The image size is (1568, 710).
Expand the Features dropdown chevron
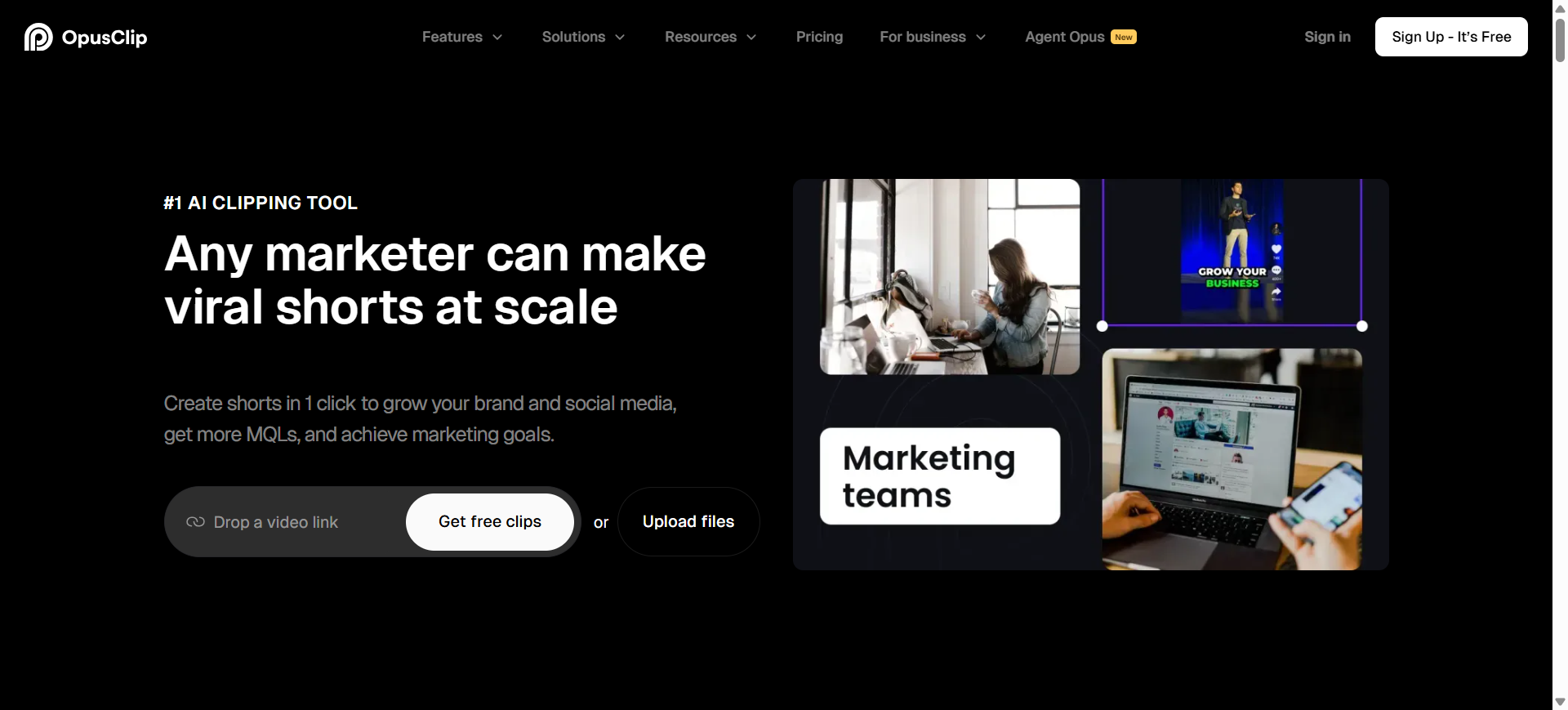coord(497,38)
